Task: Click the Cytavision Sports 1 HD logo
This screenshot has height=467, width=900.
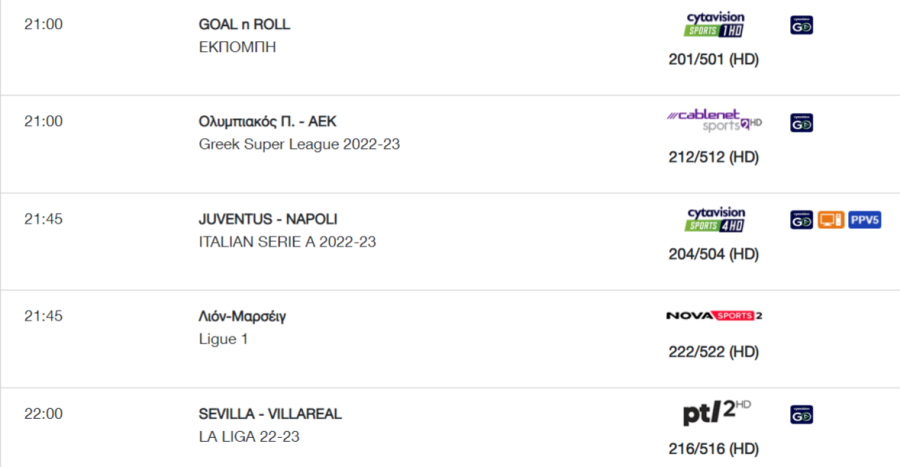Action: (714, 25)
